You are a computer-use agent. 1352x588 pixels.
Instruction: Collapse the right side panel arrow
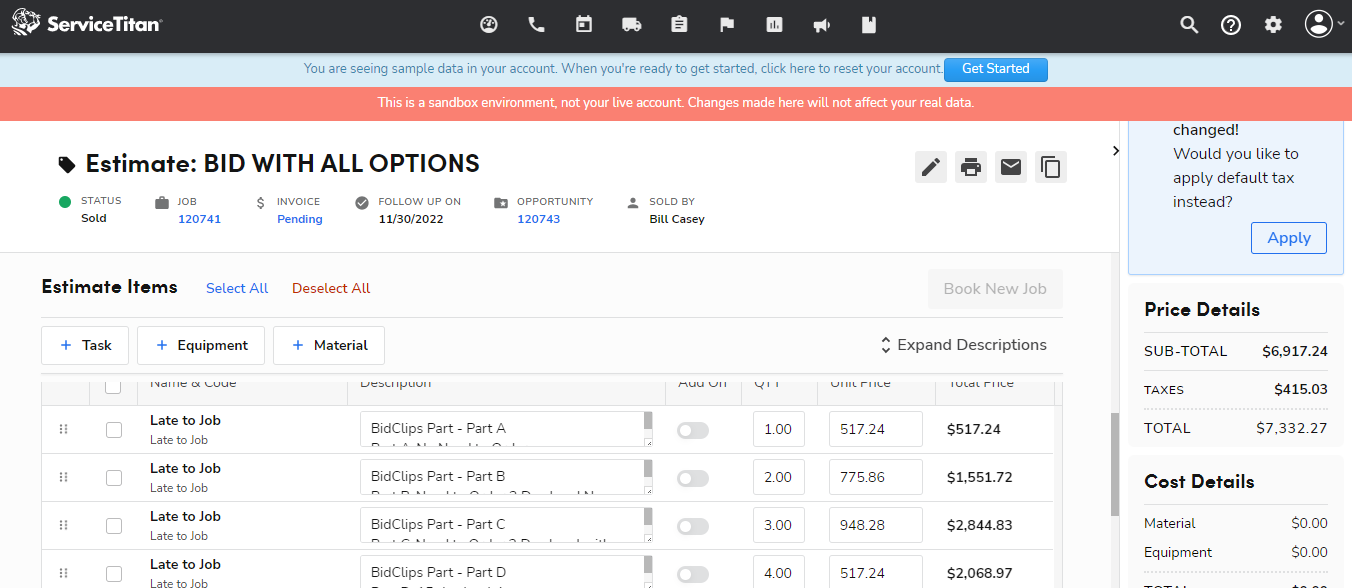click(x=1116, y=151)
